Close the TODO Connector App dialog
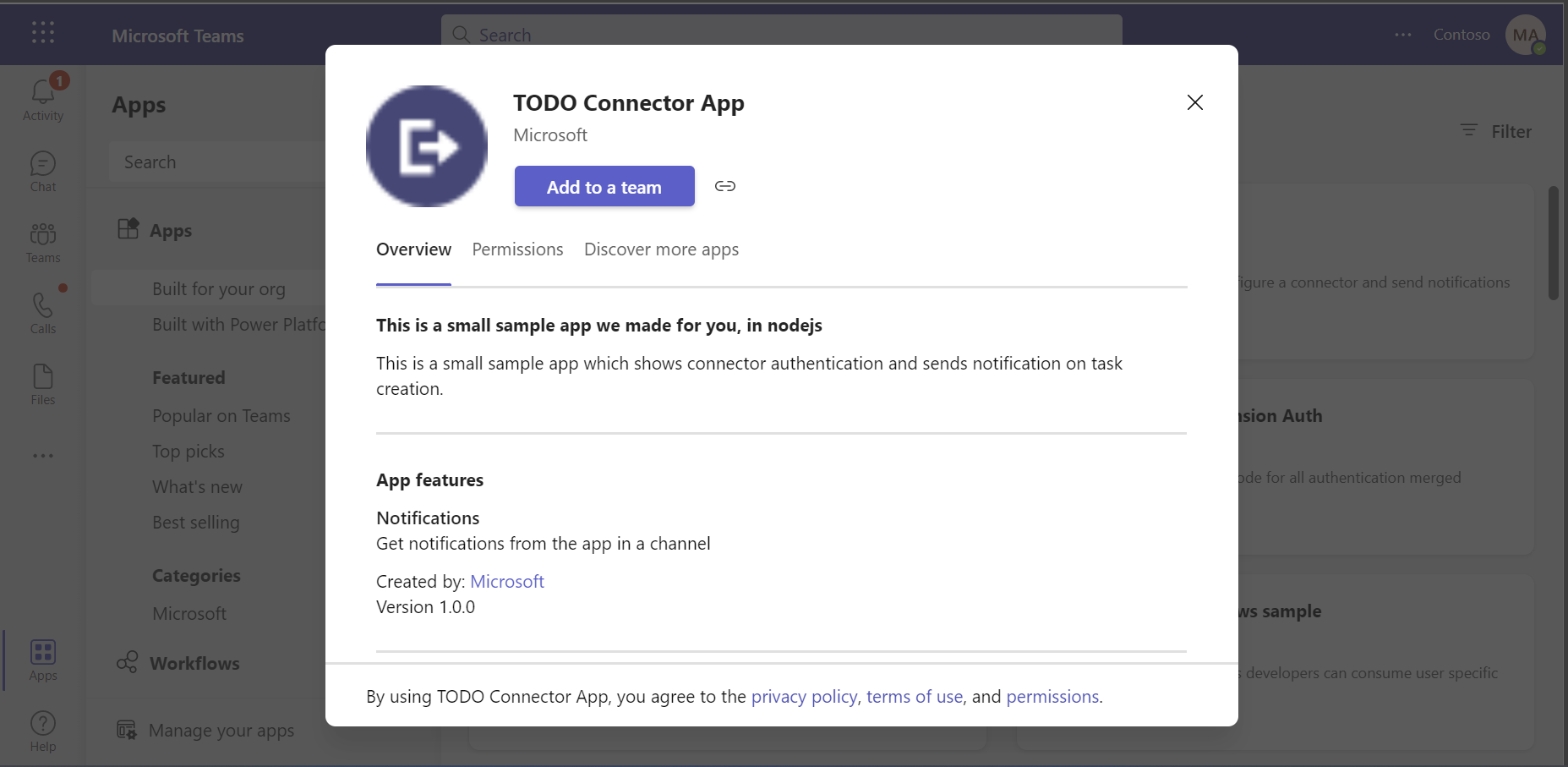 [1194, 102]
